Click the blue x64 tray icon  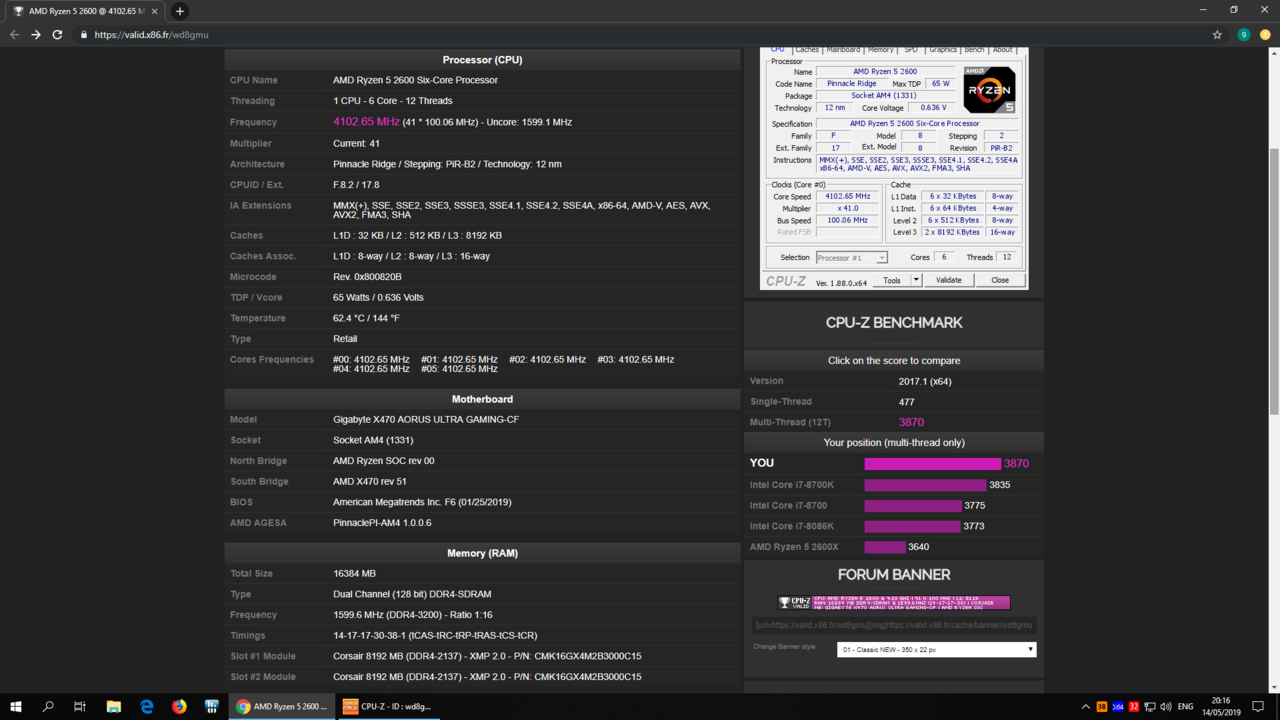[x=1118, y=707]
